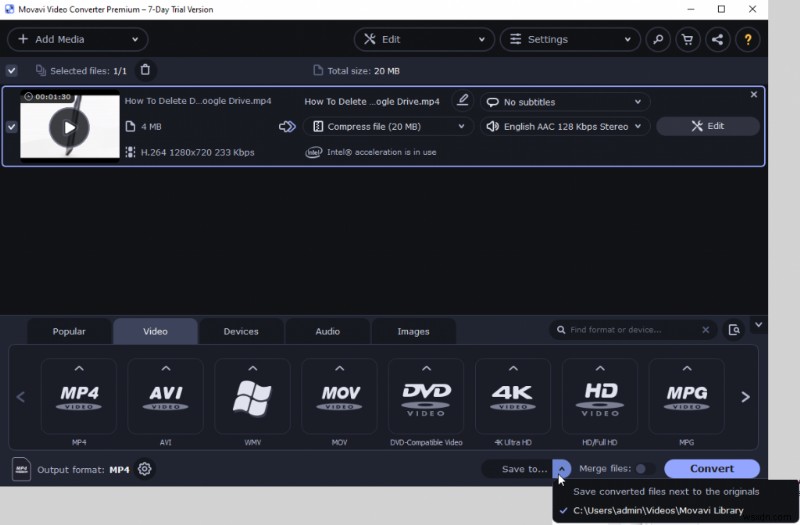
Task: Expand WMV format presets chevron
Action: point(252,368)
